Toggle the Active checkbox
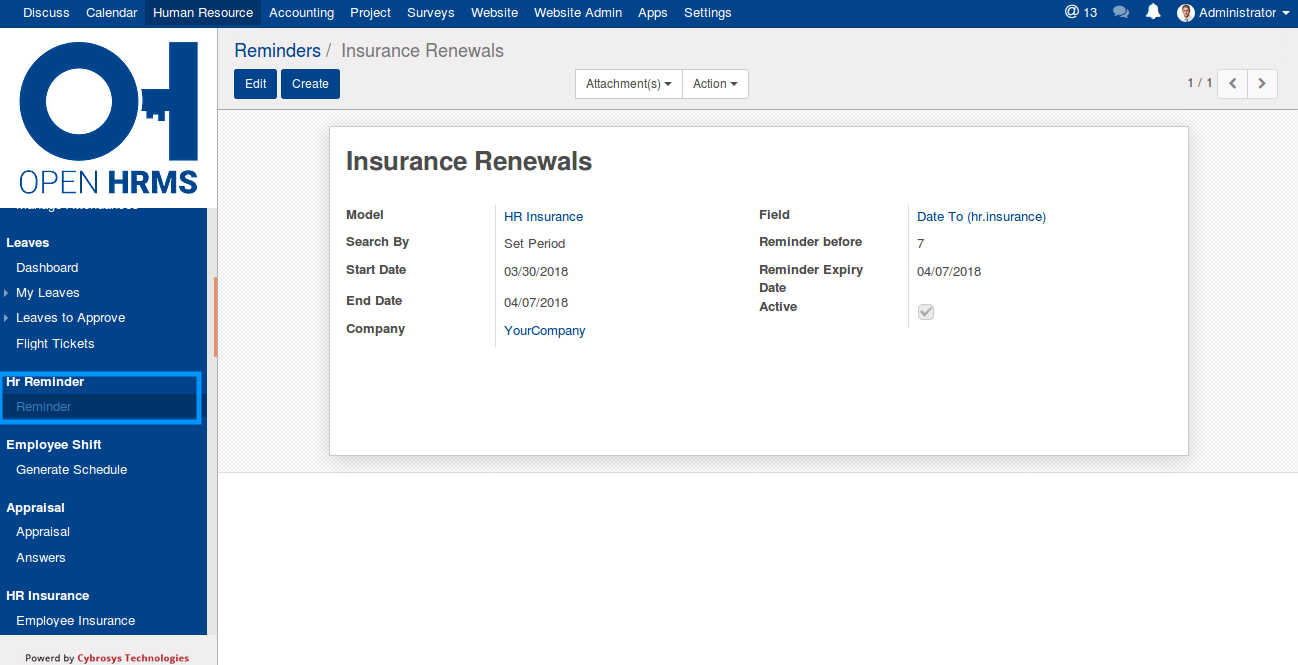The height and width of the screenshot is (665, 1298). (x=926, y=312)
